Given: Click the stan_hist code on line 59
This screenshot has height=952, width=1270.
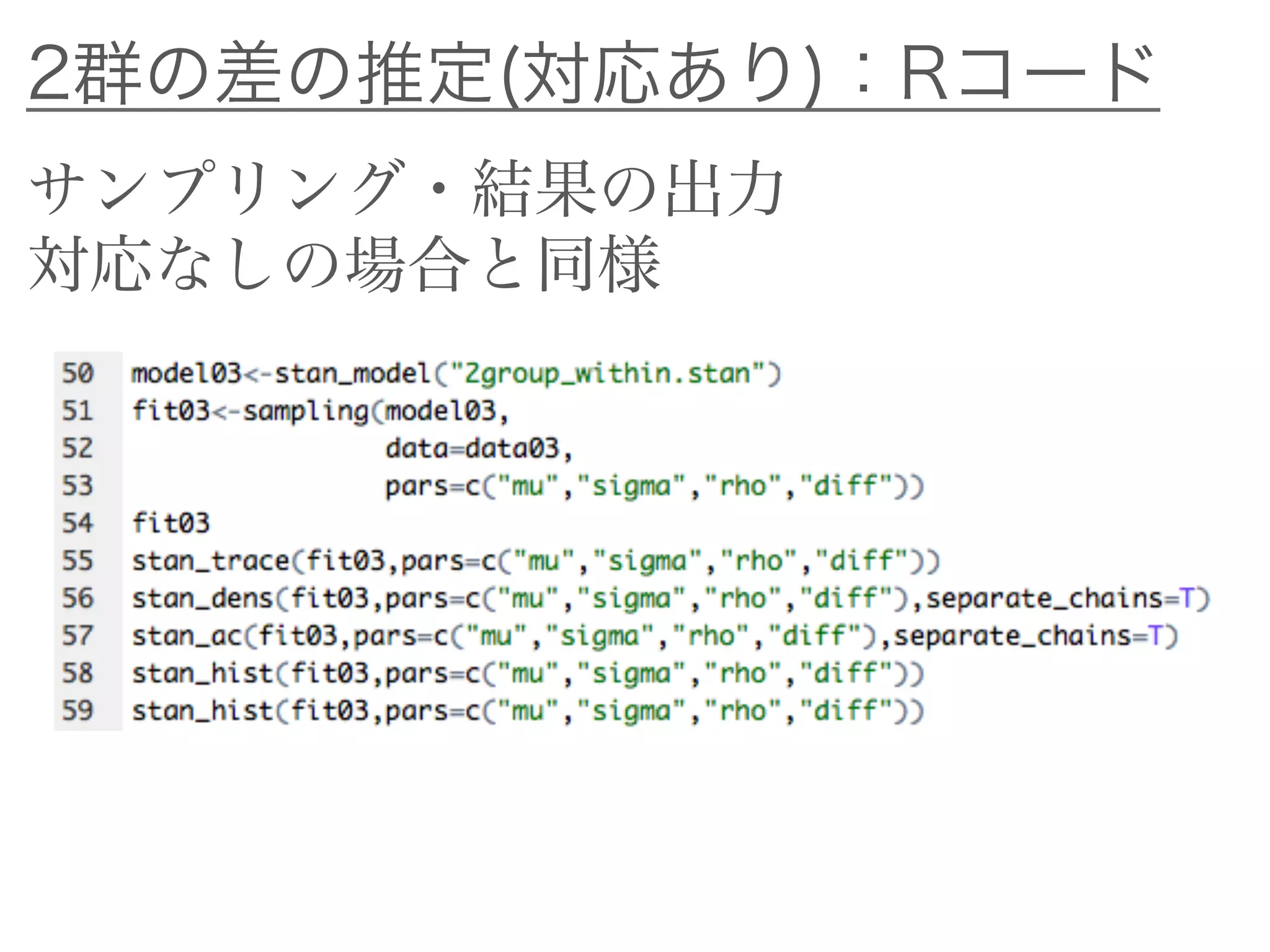Looking at the screenshot, I should [x=528, y=712].
